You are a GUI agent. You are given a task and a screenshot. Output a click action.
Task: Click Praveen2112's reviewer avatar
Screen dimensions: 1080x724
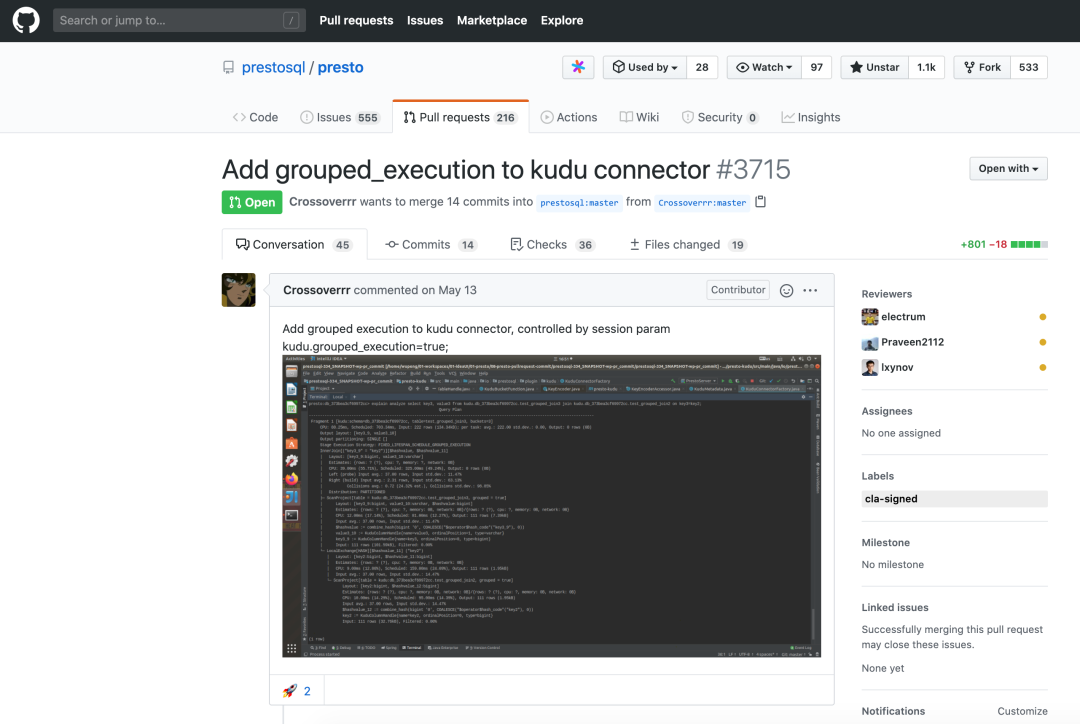tap(870, 342)
